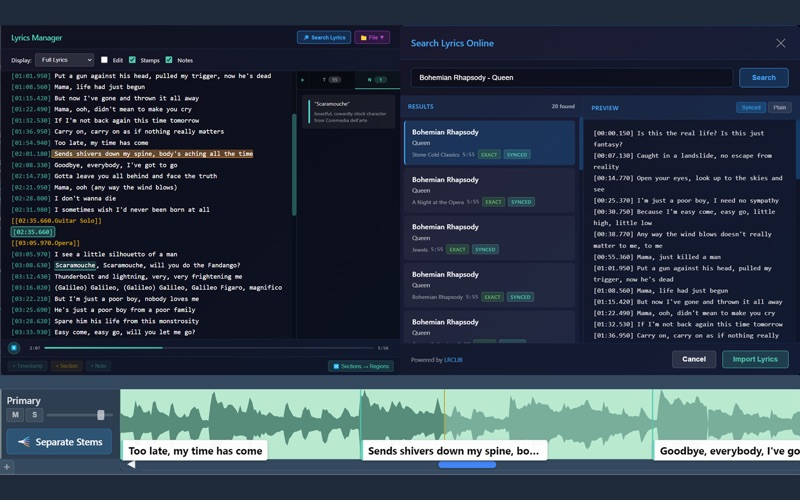Select the Stone Cold Classics result
Screen dimensions: 800x500
point(489,143)
